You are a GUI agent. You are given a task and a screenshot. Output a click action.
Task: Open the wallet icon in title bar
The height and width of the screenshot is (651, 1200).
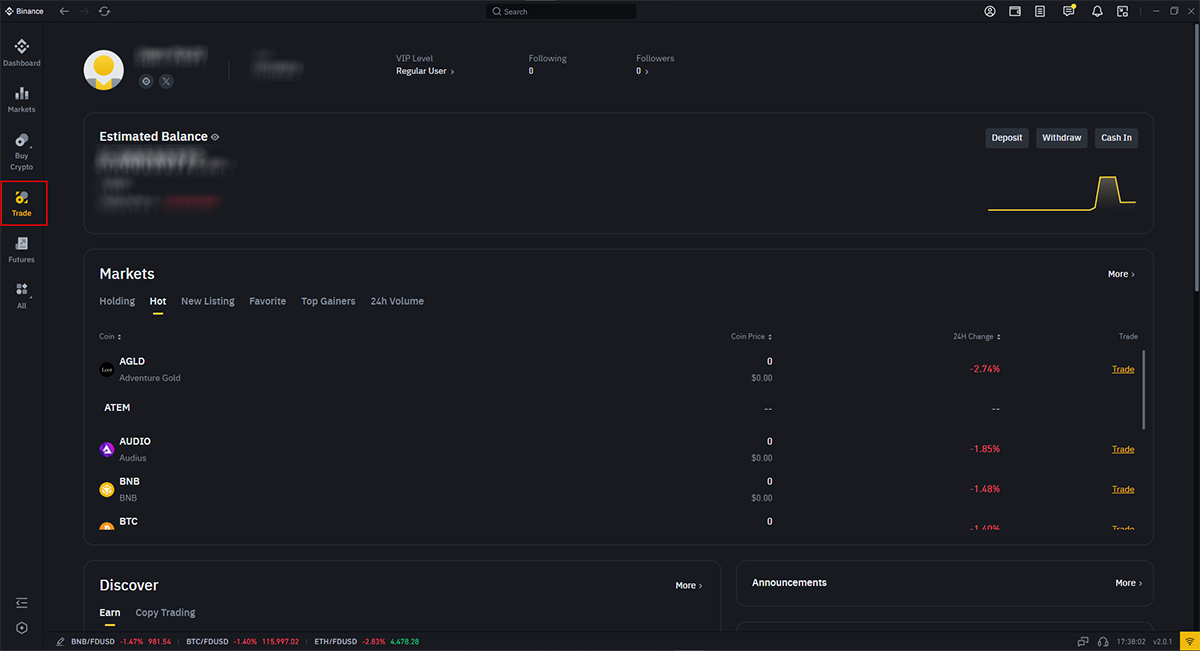click(1016, 11)
